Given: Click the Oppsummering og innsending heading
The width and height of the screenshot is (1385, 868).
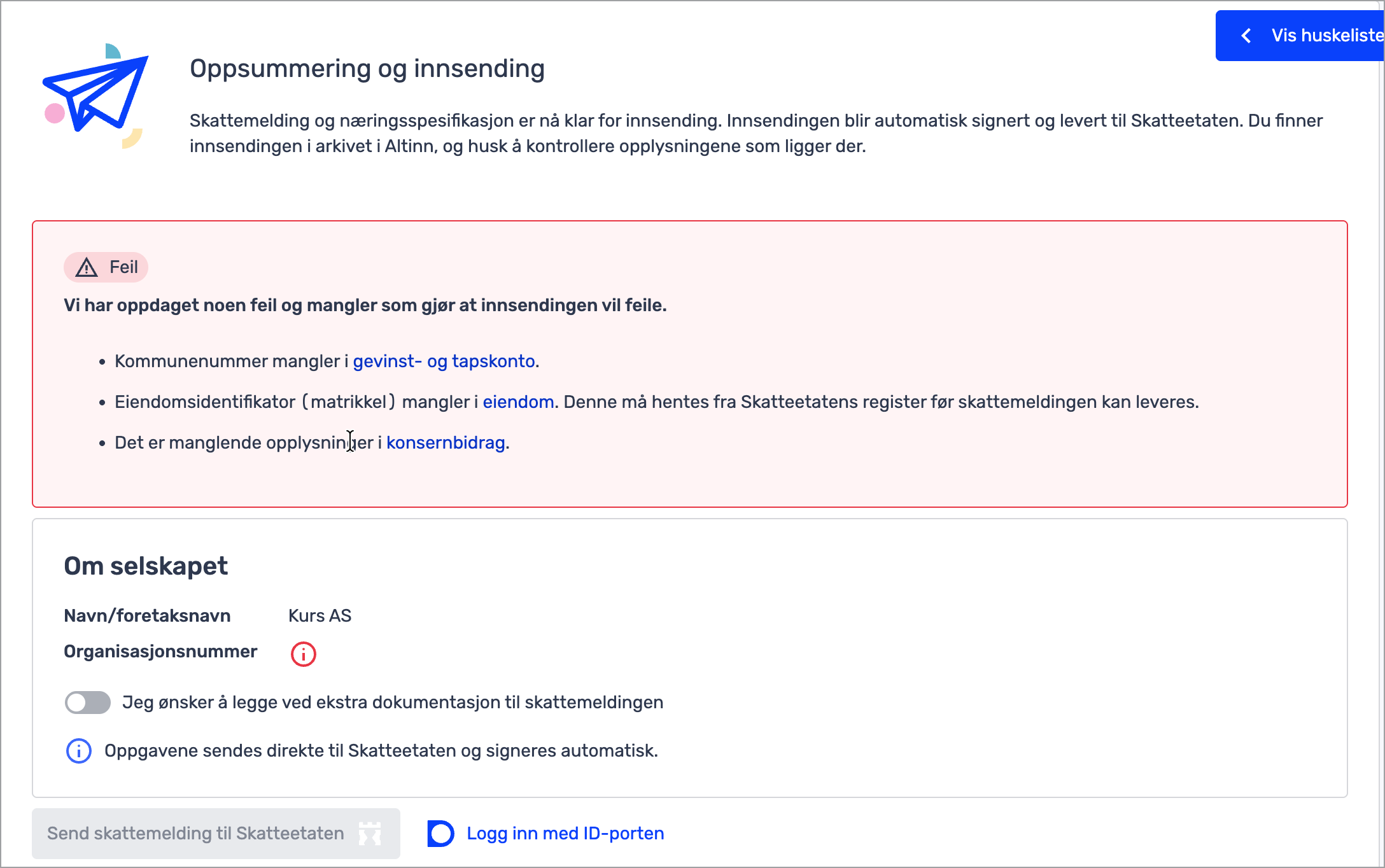Looking at the screenshot, I should pos(367,69).
